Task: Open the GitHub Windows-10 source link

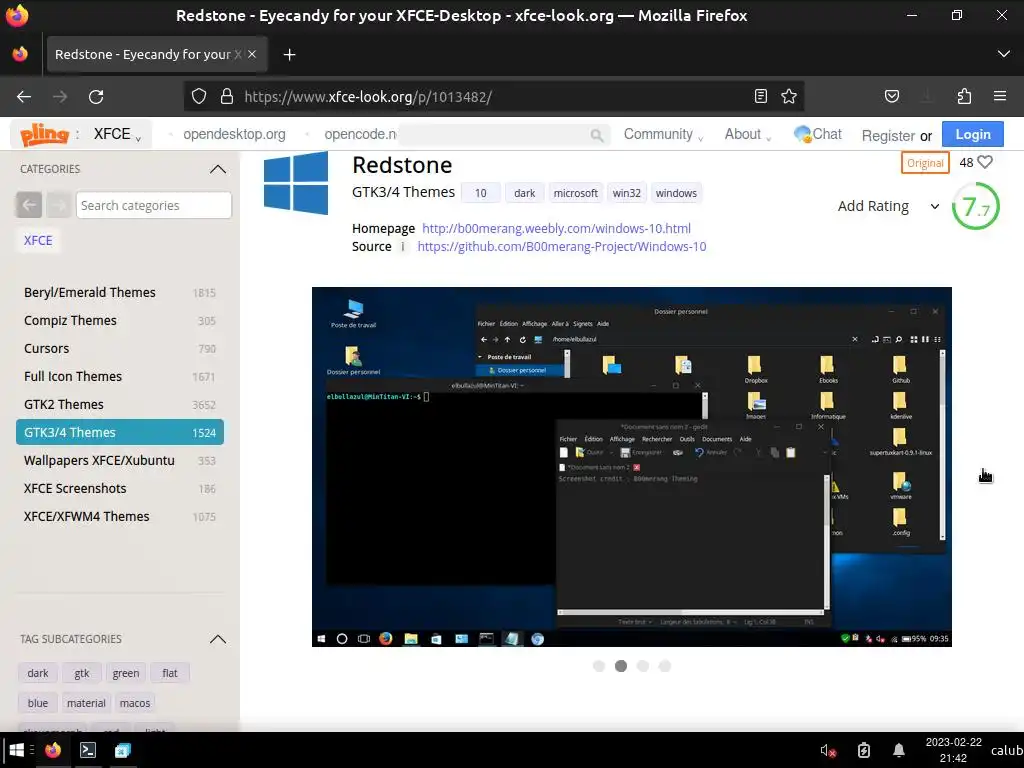Action: [562, 247]
